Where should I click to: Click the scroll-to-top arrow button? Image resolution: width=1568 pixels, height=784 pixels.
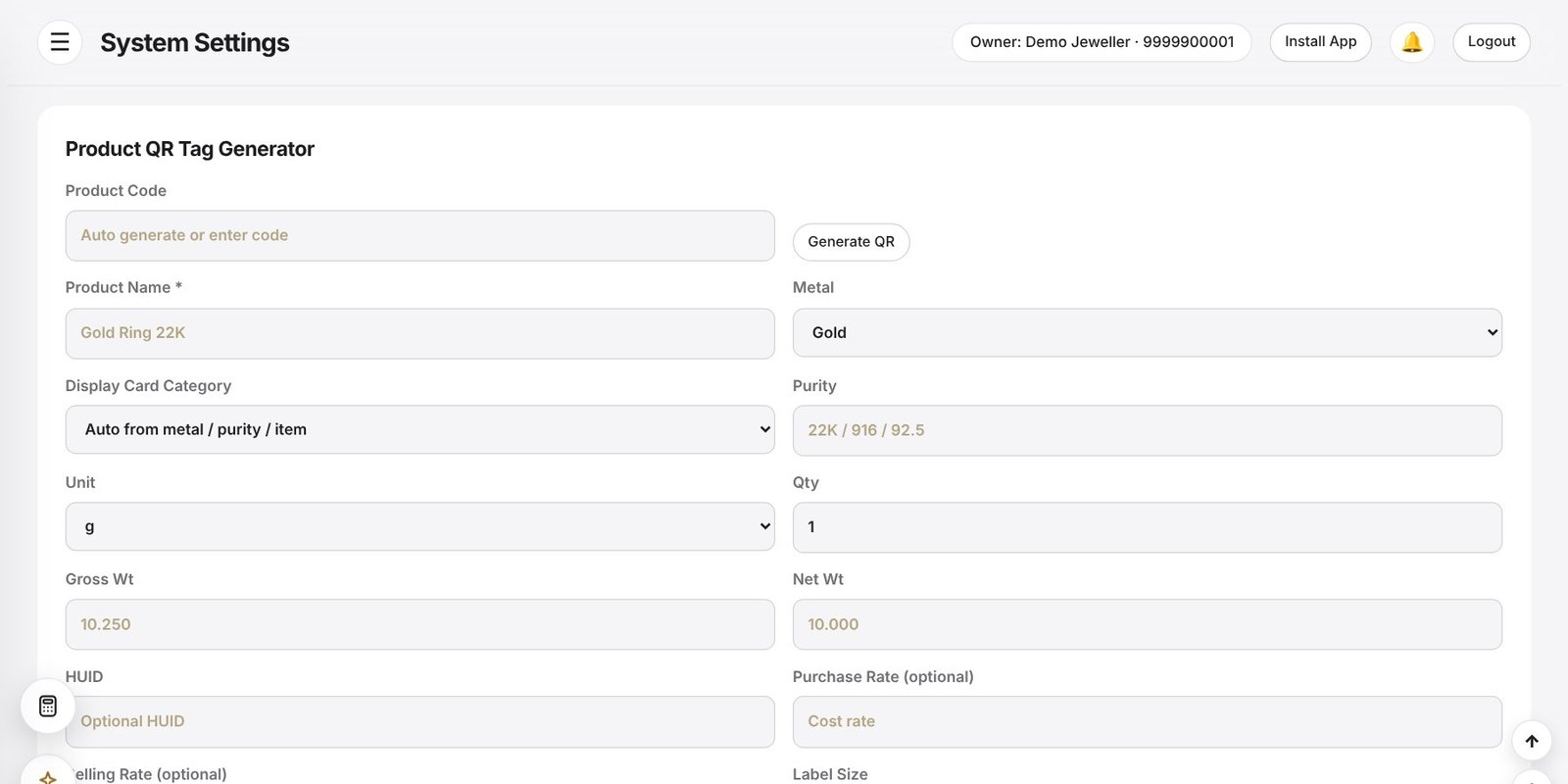1532,741
